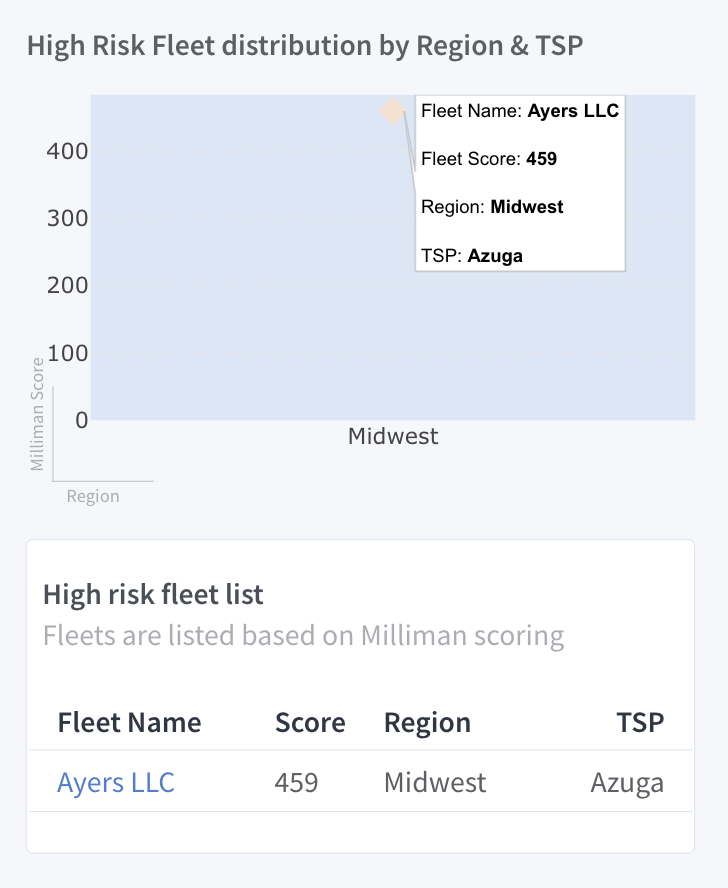
Task: Click the High risk fleet list heading
Action: [153, 595]
